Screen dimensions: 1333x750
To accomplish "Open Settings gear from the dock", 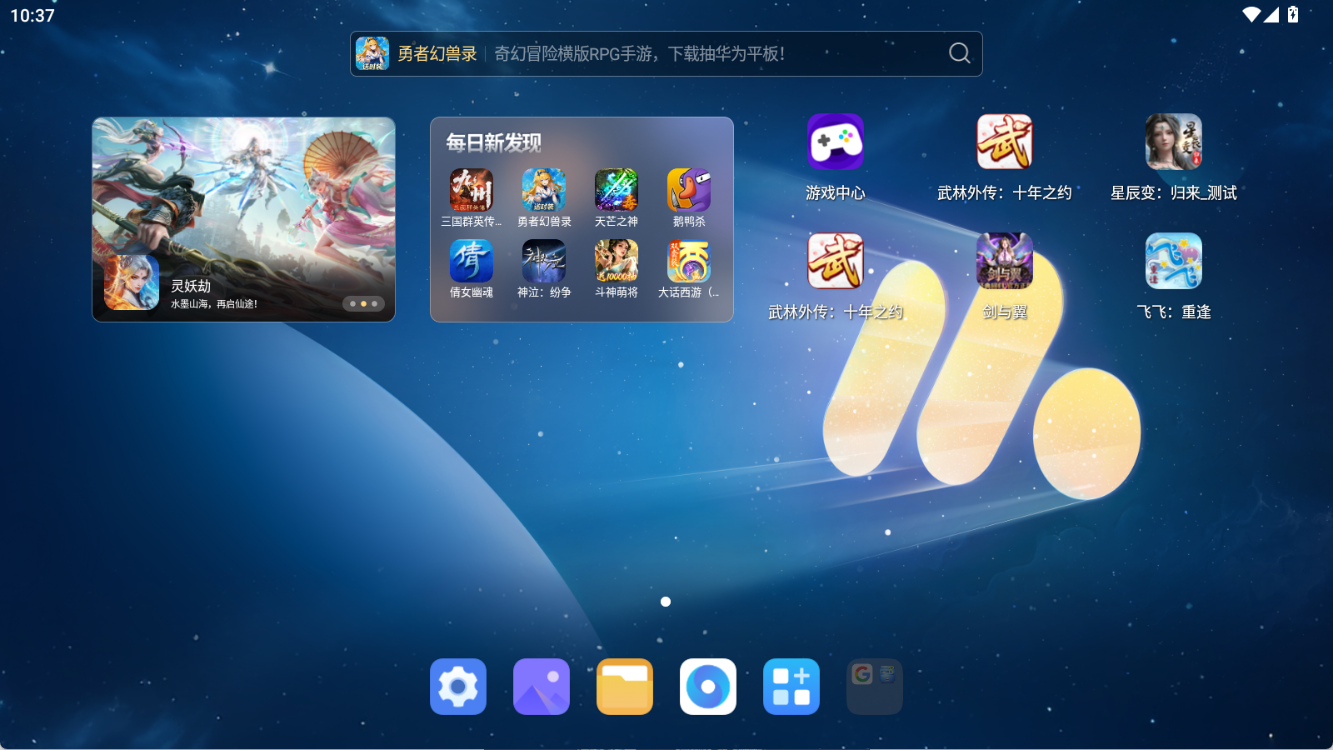I will (x=458, y=687).
